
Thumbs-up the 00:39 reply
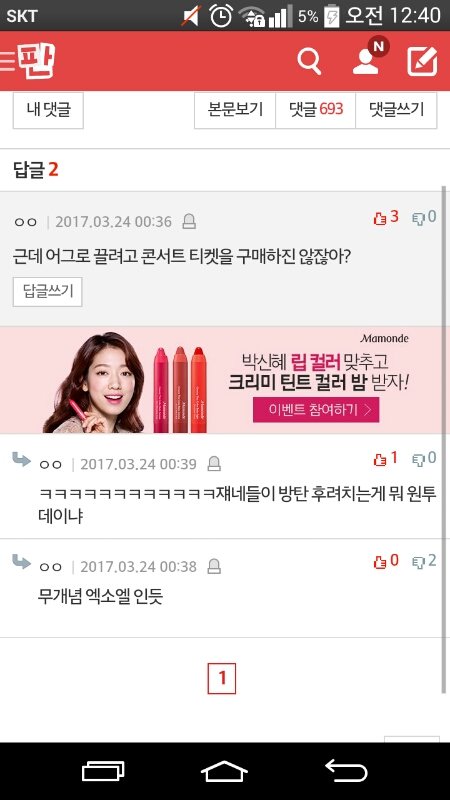click(386, 459)
